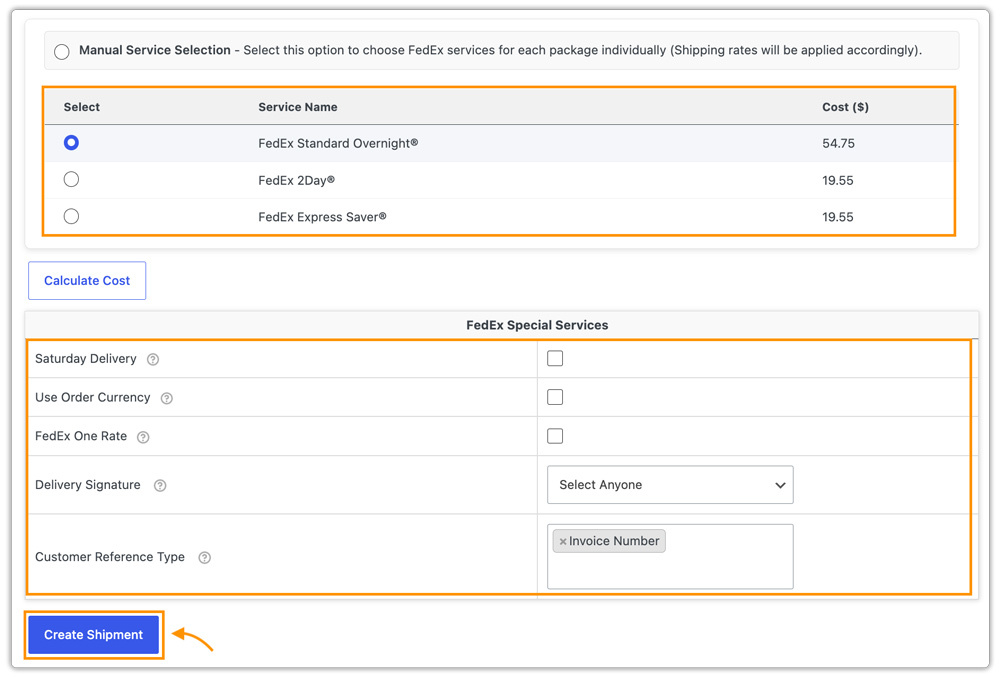Click the FedEx Standard Overnight service name

tap(338, 144)
